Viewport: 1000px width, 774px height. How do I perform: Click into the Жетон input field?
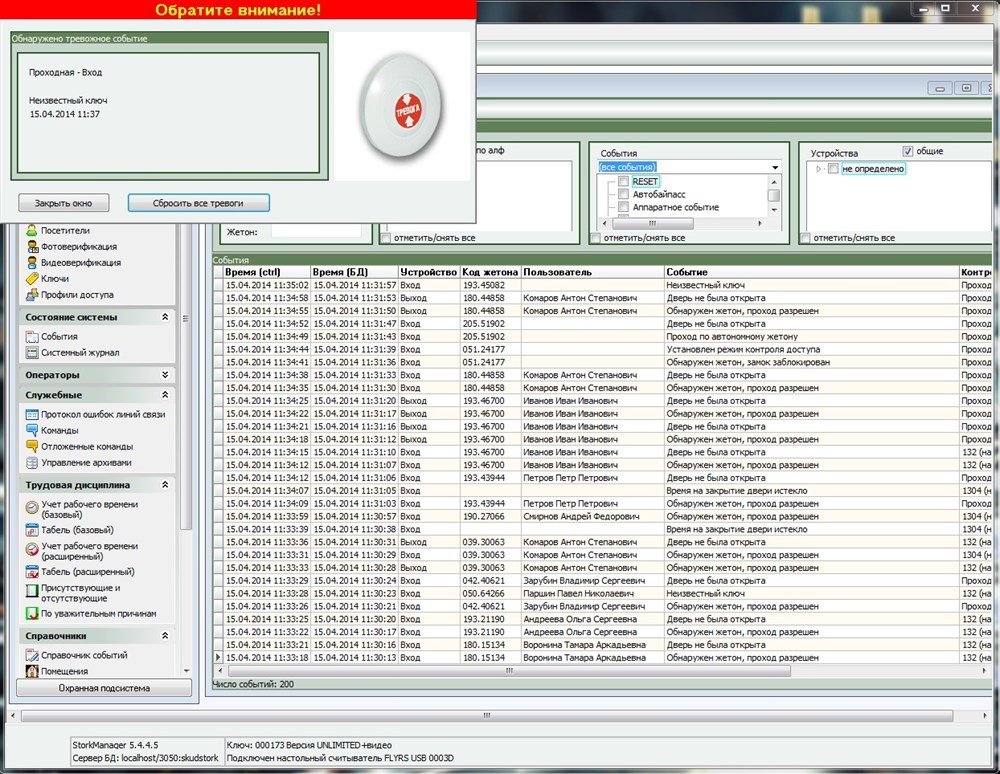(316, 232)
